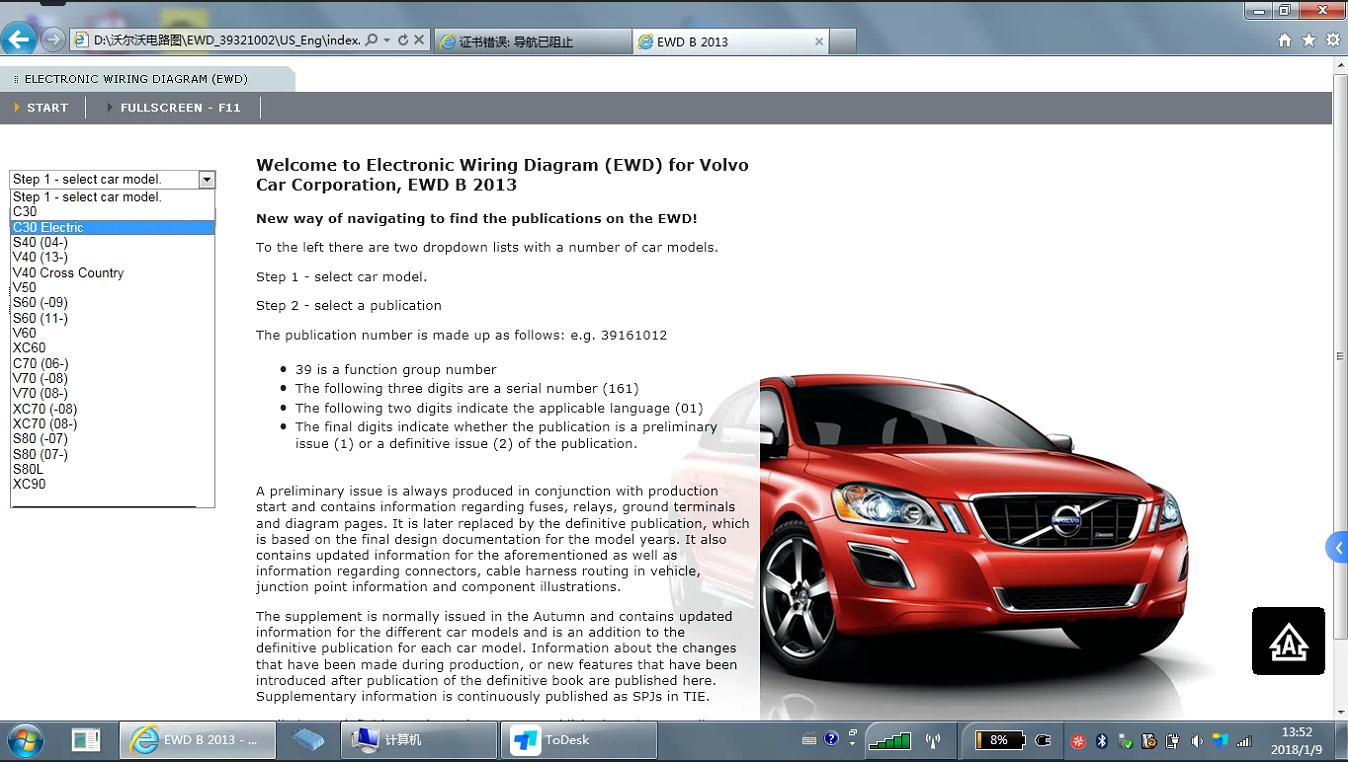This screenshot has height=762, width=1348.
Task: Select V70 (08-) model option
Action: click(112, 393)
